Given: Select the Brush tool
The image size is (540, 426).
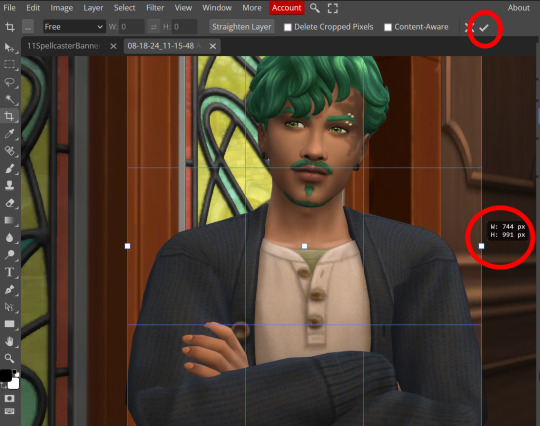Looking at the screenshot, I should point(9,168).
